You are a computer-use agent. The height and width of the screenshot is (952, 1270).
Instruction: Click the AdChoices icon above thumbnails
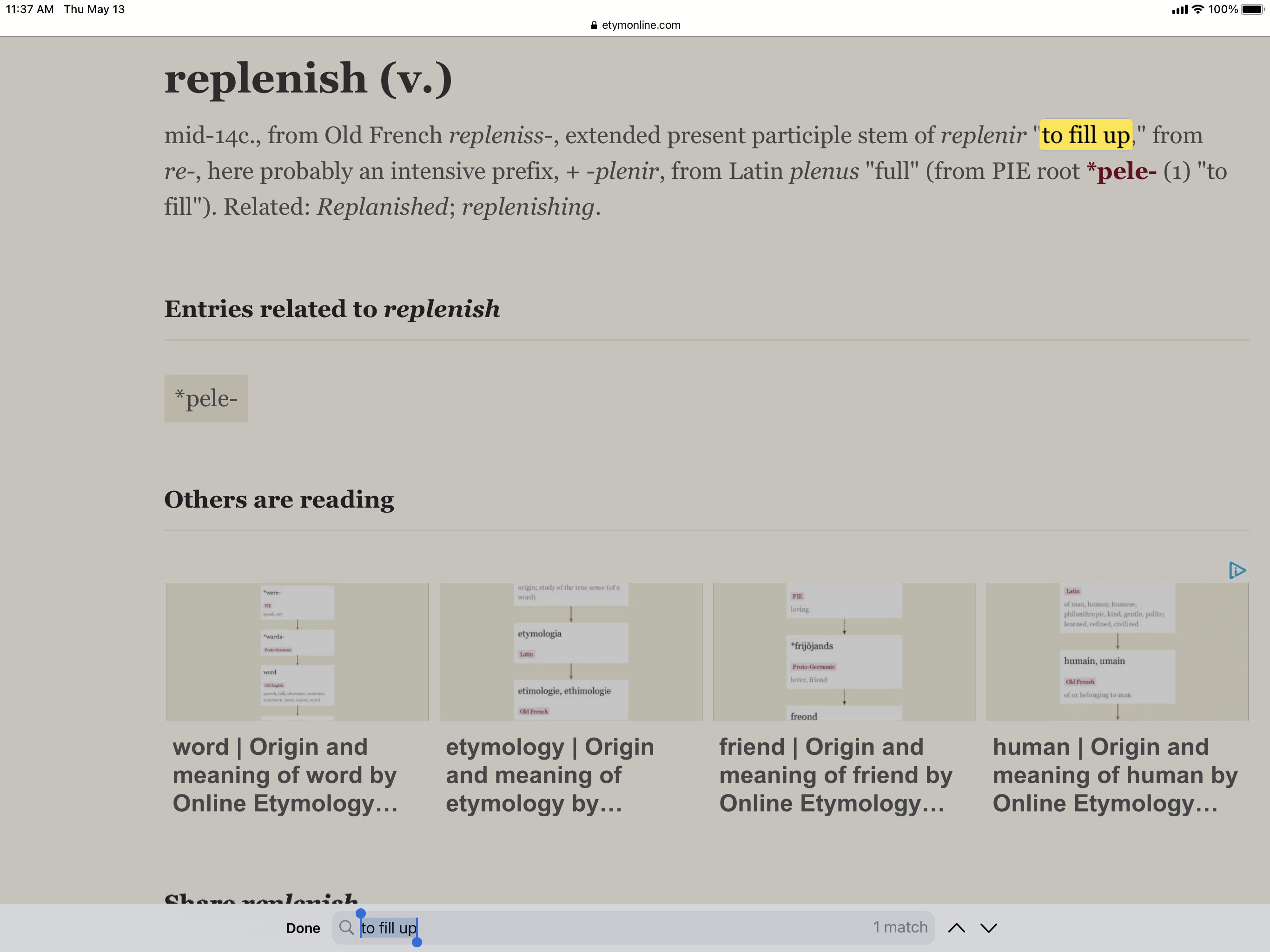coord(1237,570)
